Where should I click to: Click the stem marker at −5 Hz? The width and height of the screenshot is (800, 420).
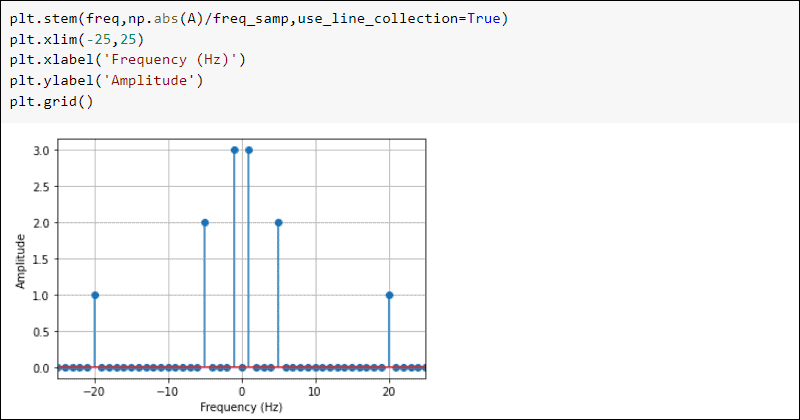tap(205, 223)
